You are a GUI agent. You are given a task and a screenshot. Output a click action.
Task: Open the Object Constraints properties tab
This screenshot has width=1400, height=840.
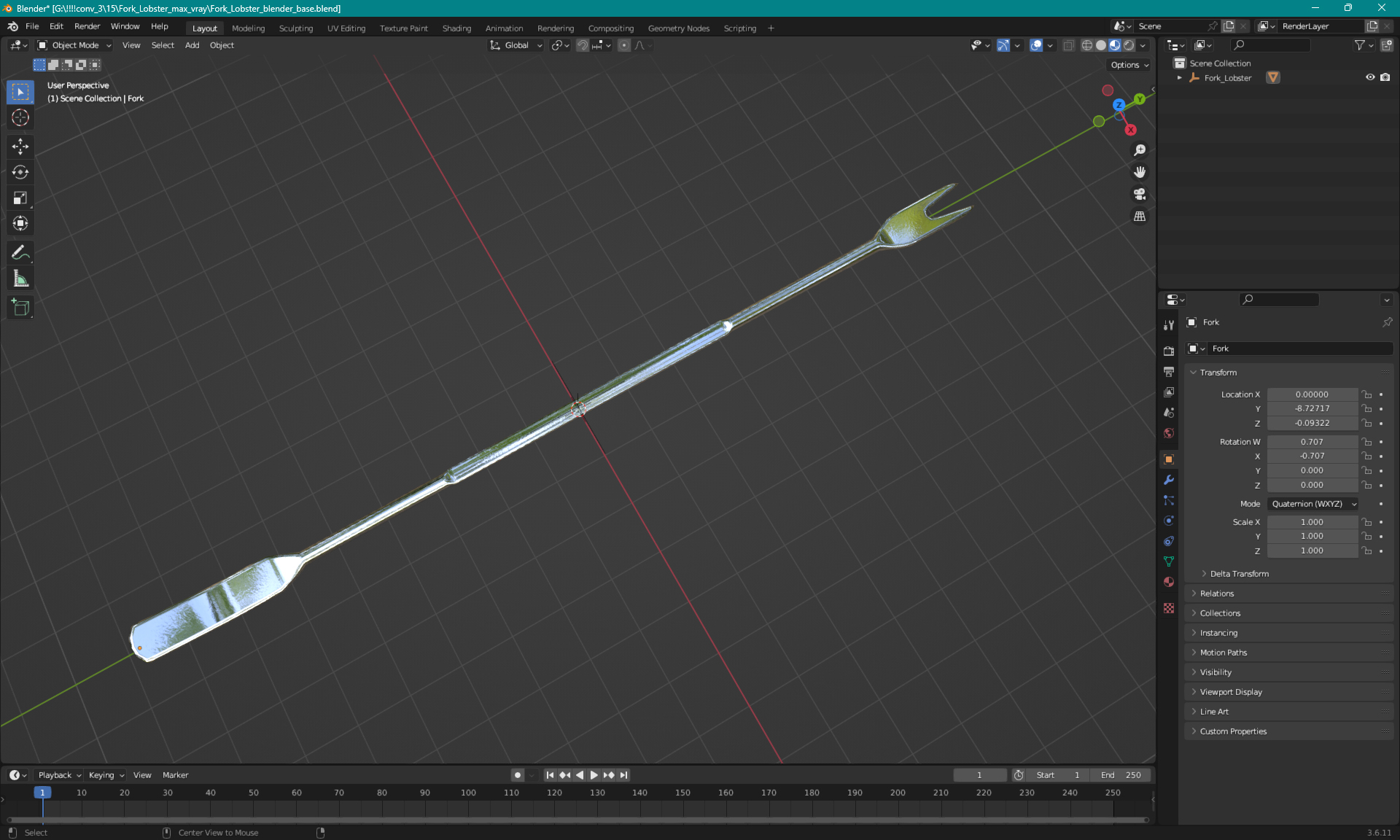click(x=1169, y=541)
